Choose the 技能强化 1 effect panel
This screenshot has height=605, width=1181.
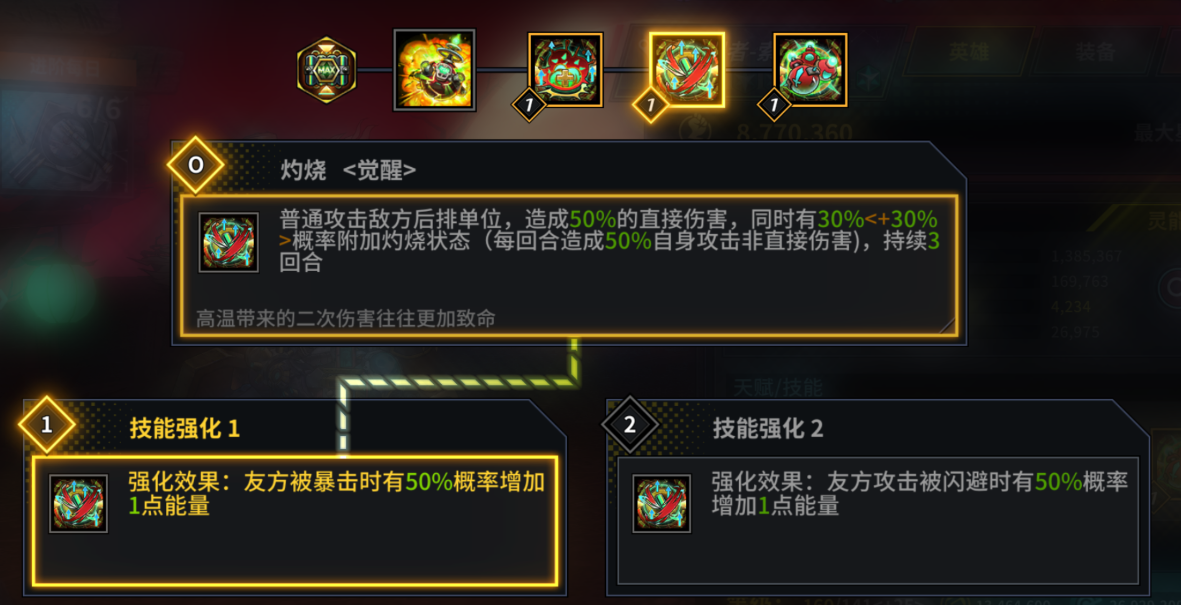pos(295,521)
